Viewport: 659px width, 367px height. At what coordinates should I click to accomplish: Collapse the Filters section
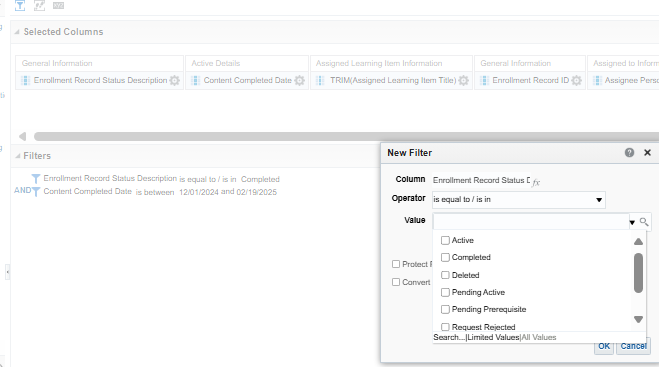[17, 156]
